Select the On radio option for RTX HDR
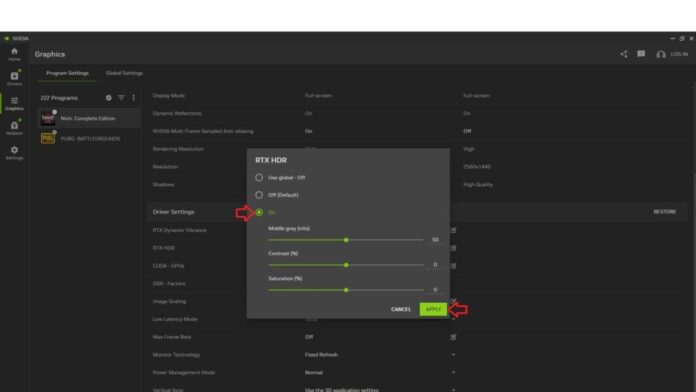The image size is (696, 392). click(259, 212)
